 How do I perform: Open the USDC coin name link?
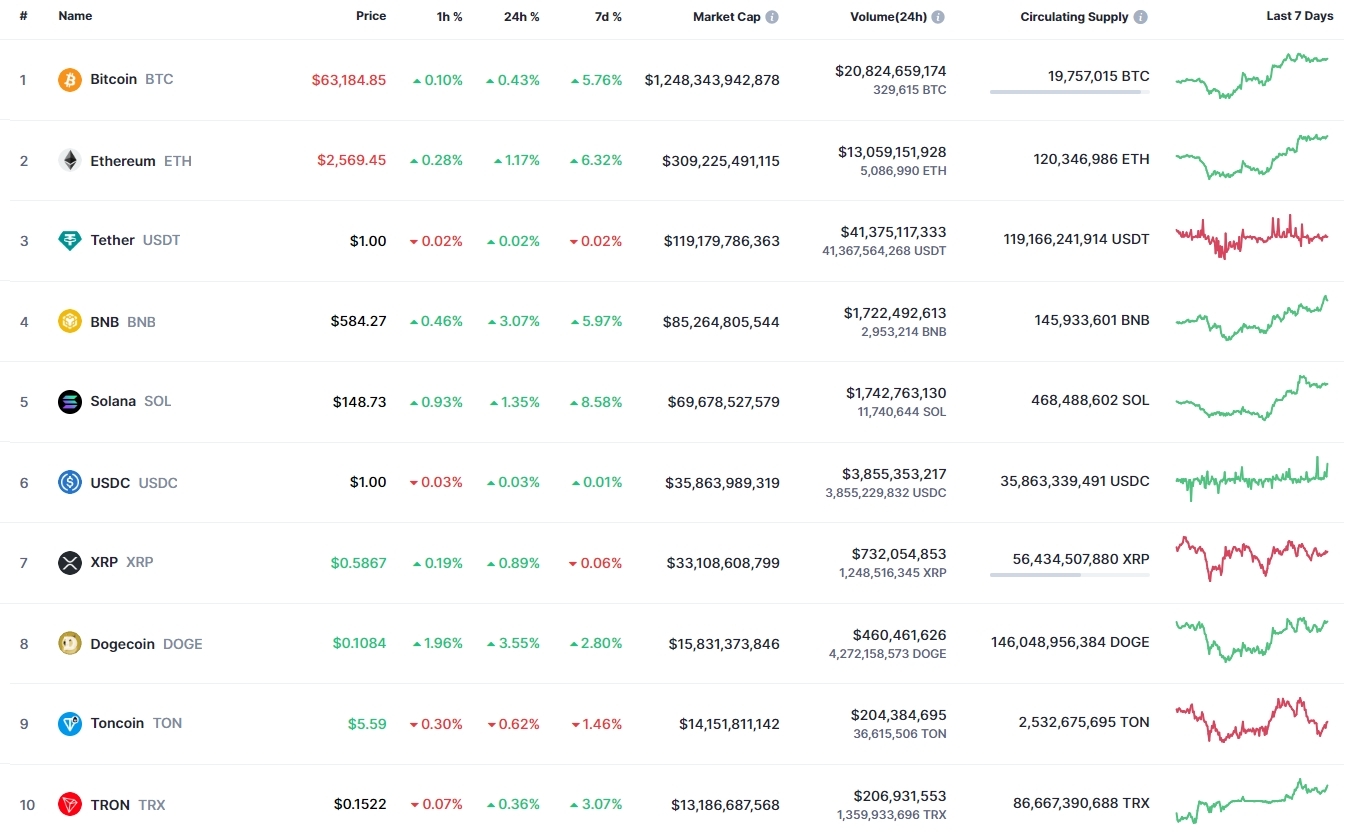[110, 483]
